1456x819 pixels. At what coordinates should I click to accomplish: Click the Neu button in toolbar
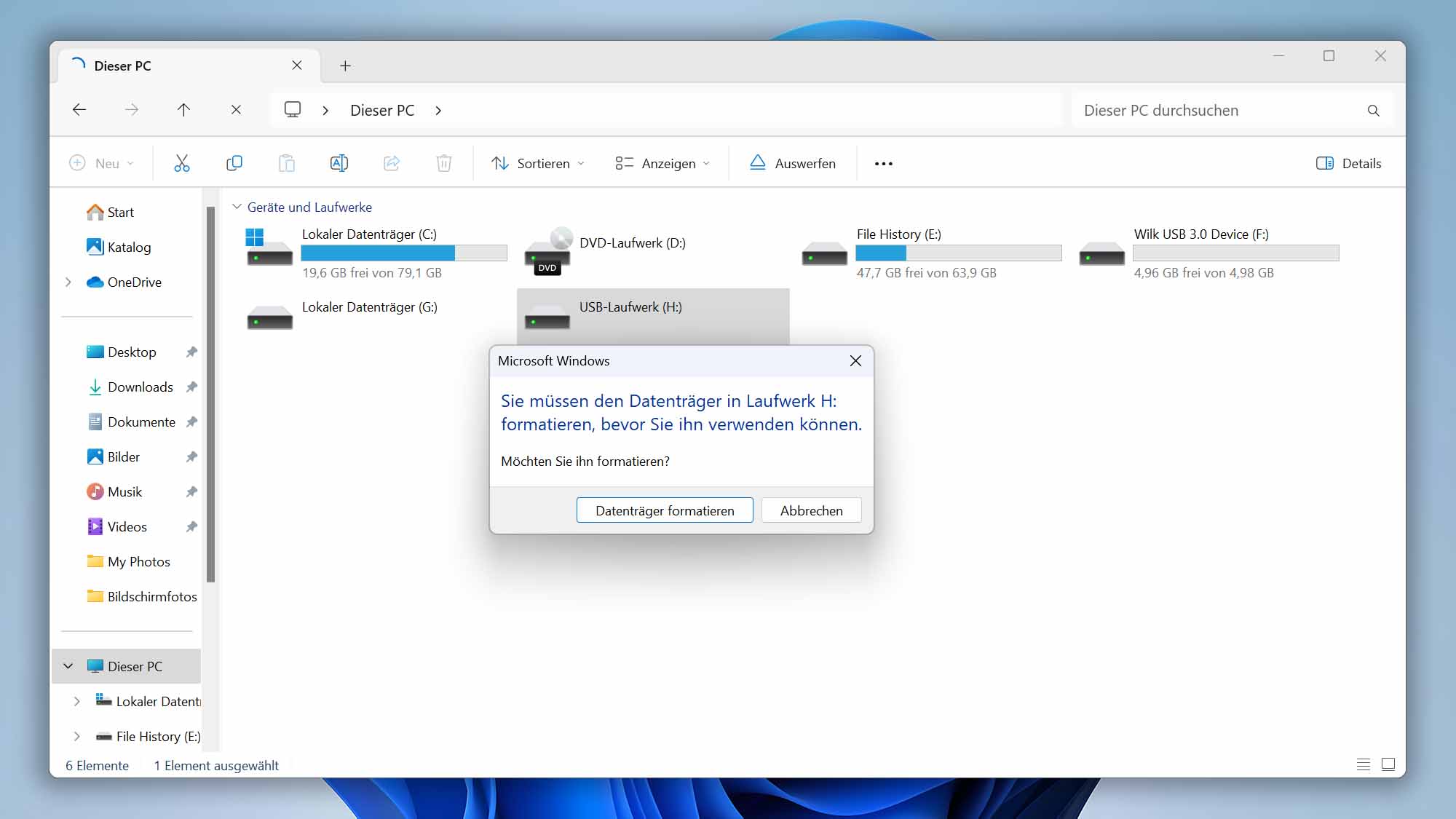pyautogui.click(x=100, y=162)
